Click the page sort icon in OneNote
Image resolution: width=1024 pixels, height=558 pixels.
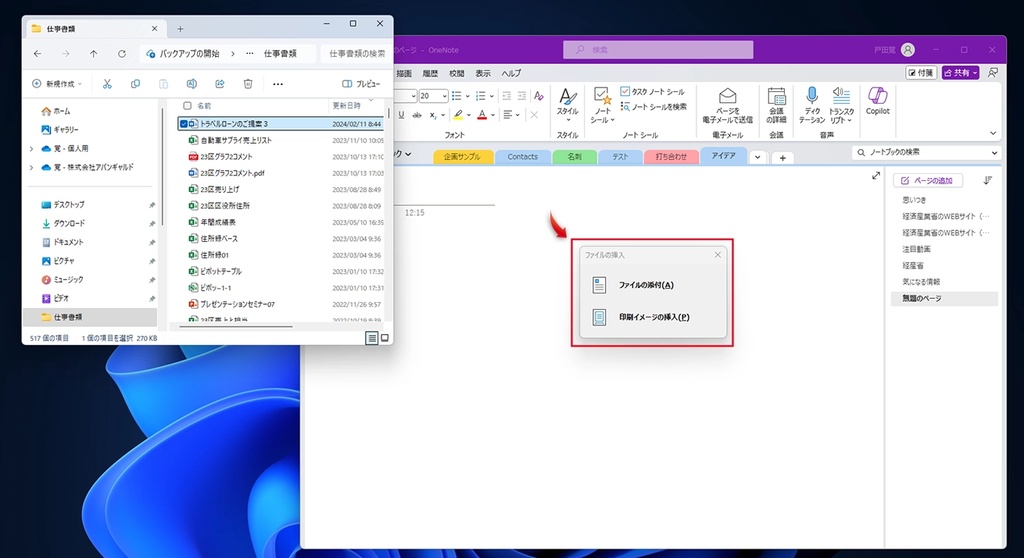987,180
